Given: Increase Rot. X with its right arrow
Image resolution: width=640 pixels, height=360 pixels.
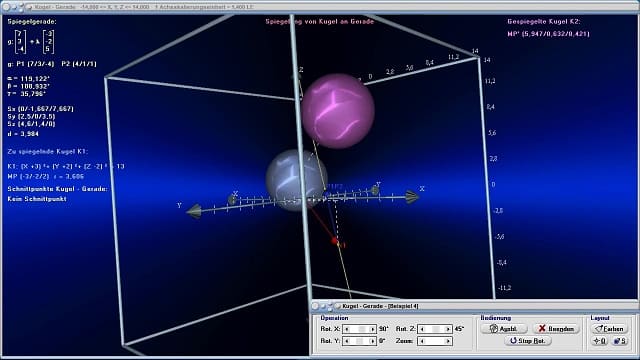Looking at the screenshot, I should pos(372,329).
